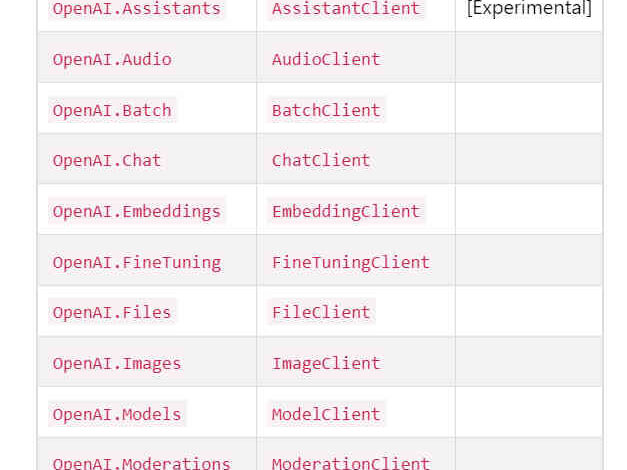This screenshot has width=627, height=470.
Task: Select the ModelClient class name
Action: click(x=326, y=414)
